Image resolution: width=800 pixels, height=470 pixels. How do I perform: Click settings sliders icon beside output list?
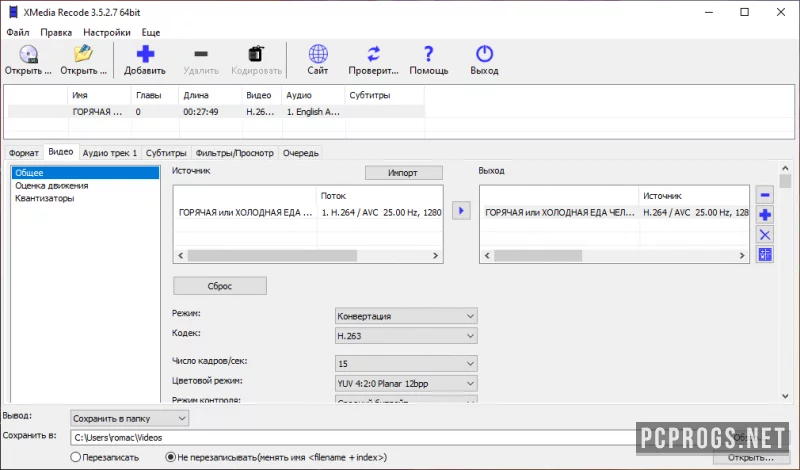click(x=765, y=254)
